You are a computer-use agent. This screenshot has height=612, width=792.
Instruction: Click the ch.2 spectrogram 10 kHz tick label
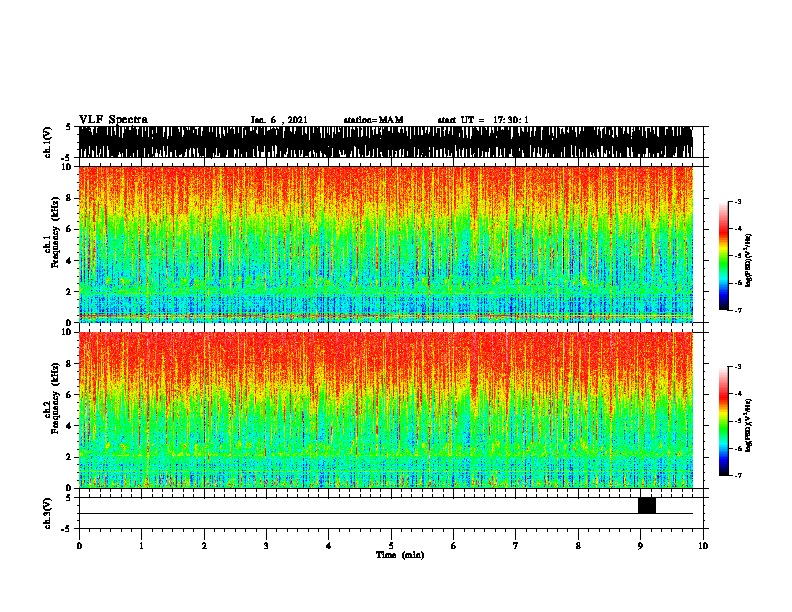click(x=68, y=332)
